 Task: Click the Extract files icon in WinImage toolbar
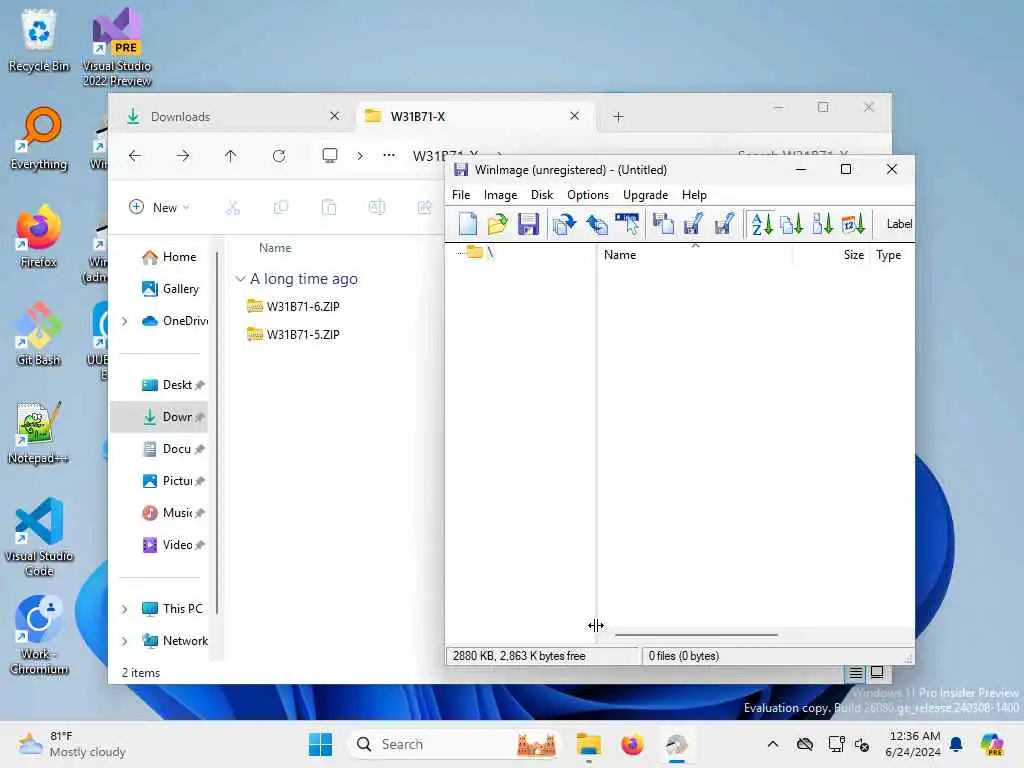pos(596,224)
